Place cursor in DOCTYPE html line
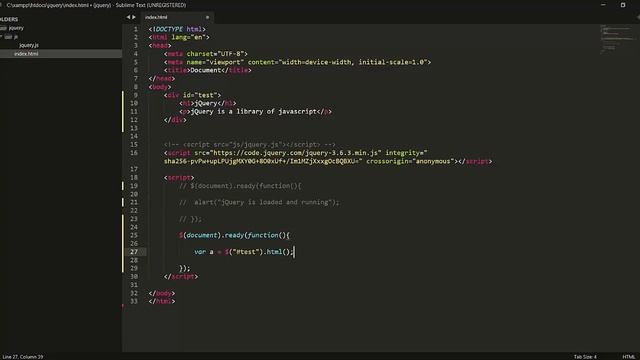This screenshot has height=360, width=640. coord(177,29)
